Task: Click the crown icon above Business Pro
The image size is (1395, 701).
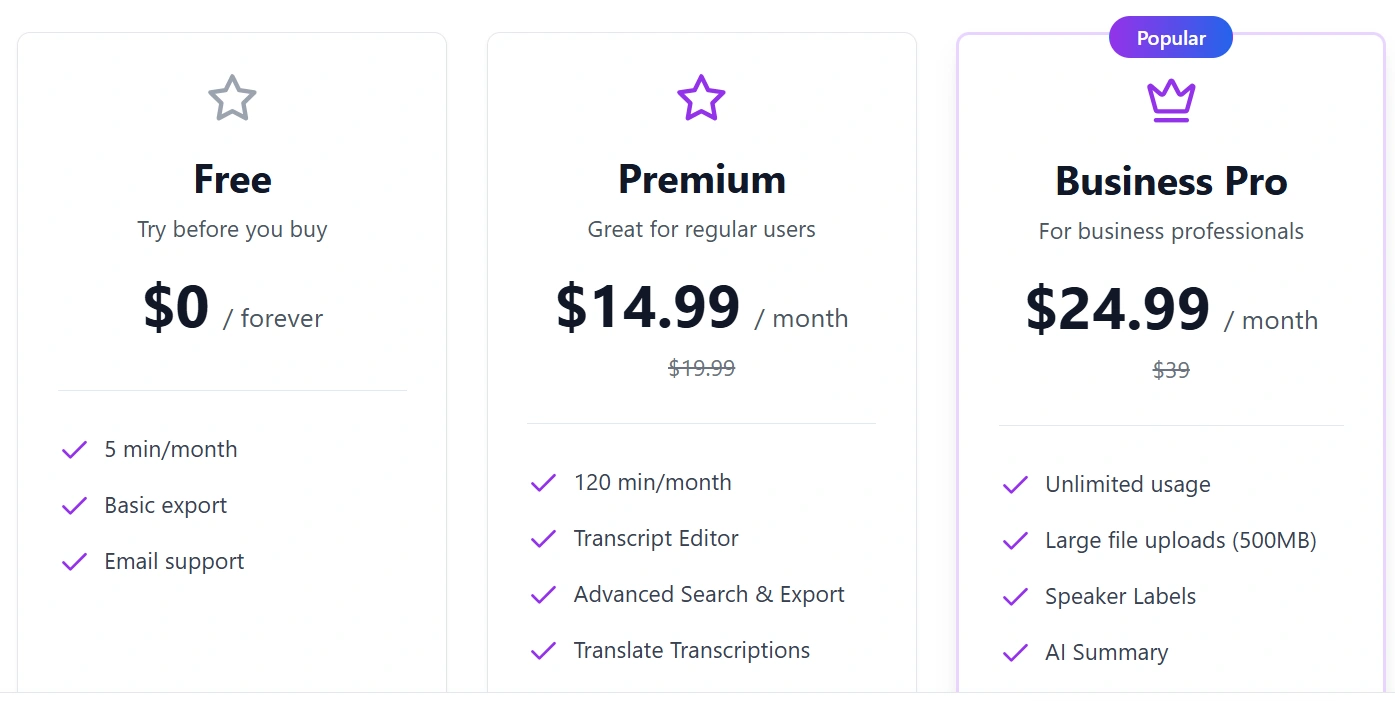Action: click(1171, 100)
